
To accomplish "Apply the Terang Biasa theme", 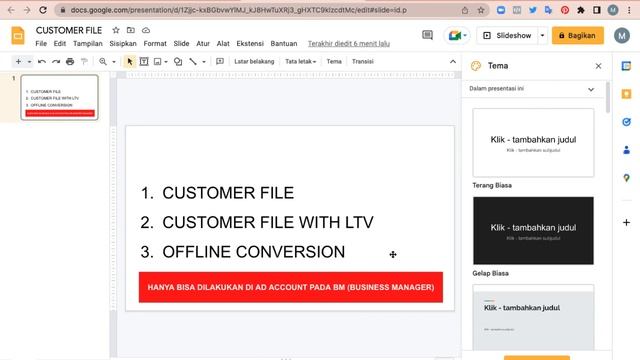I will click(533, 142).
